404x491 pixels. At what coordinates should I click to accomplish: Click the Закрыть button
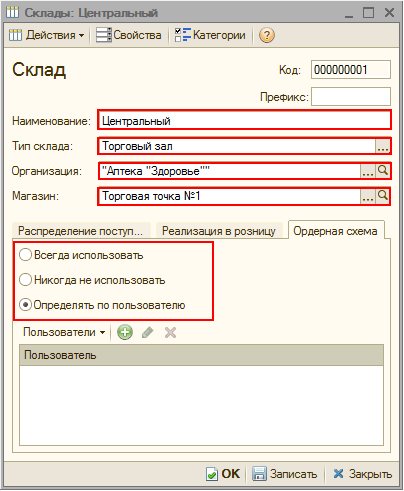pyautogui.click(x=363, y=474)
